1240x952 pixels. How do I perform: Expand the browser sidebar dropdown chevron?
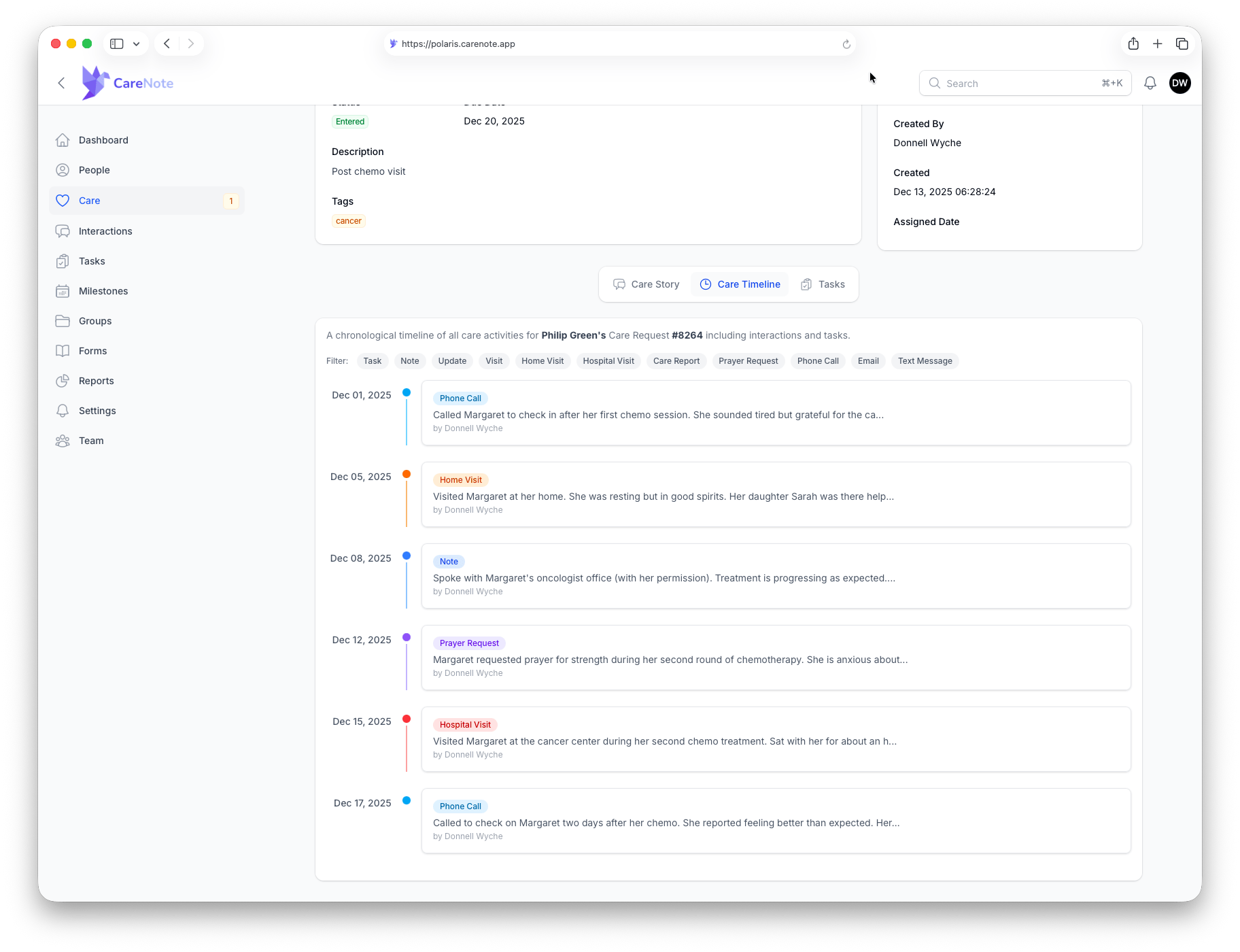(x=137, y=44)
